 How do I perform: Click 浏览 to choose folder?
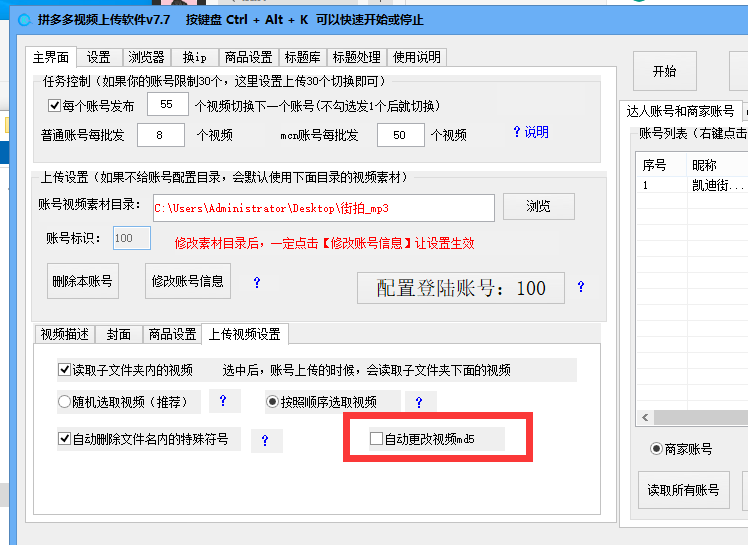[x=539, y=206]
